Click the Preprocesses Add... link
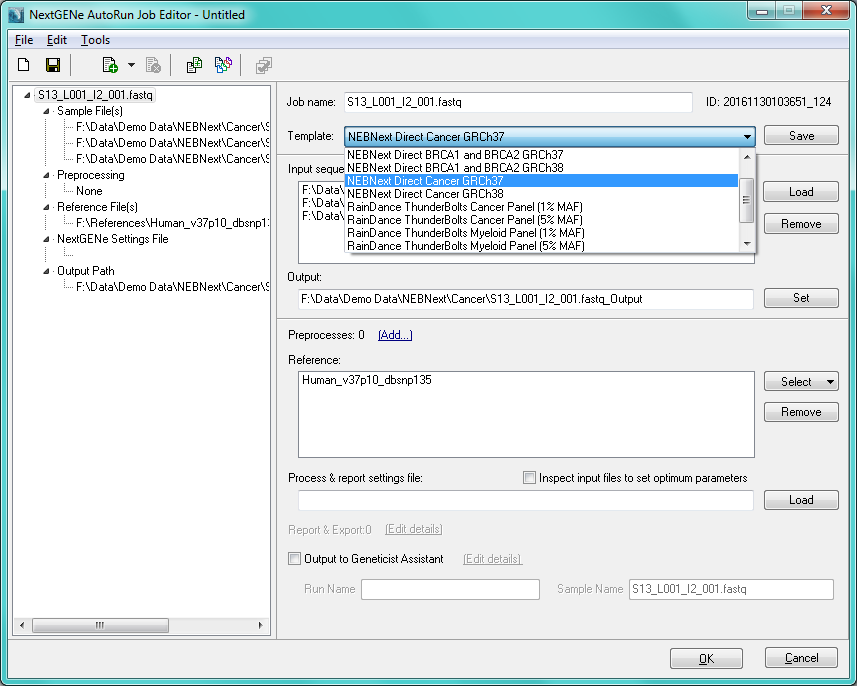 click(395, 335)
